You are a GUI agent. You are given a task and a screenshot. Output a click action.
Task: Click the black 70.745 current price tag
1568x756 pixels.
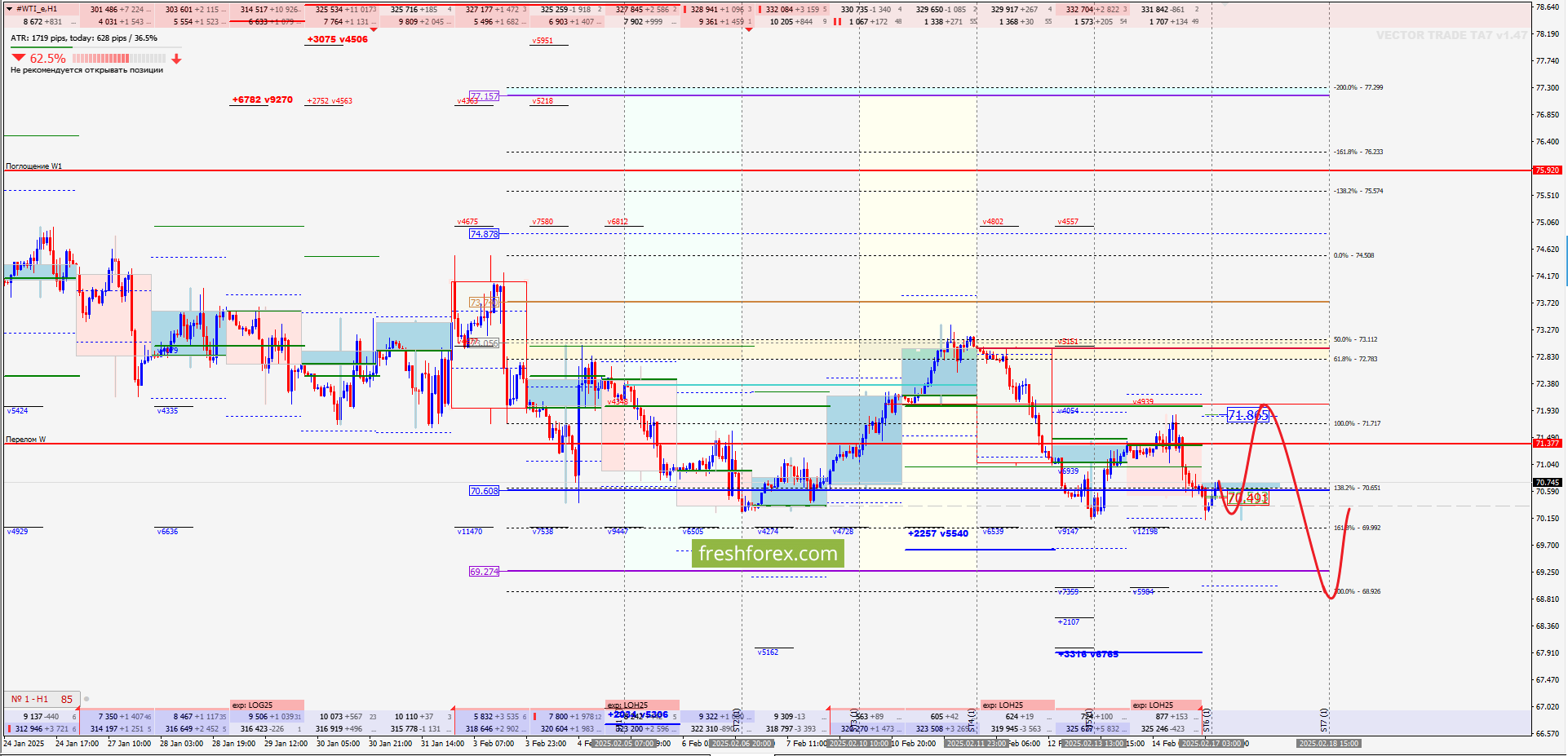(1548, 482)
